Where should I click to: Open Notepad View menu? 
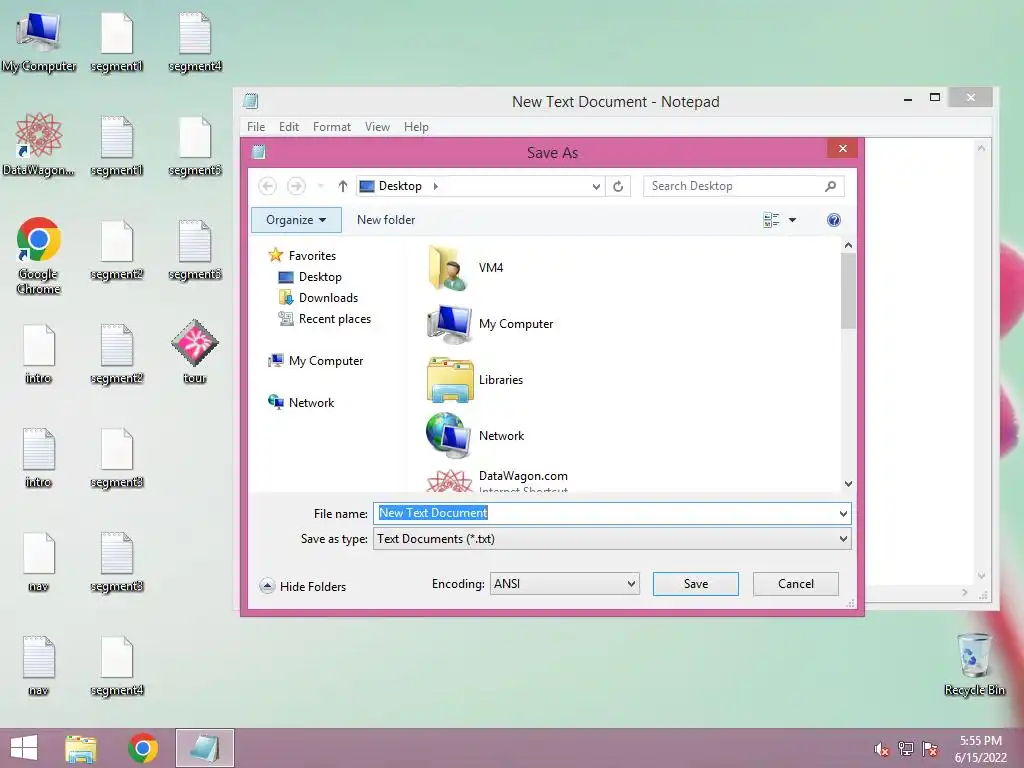[377, 127]
